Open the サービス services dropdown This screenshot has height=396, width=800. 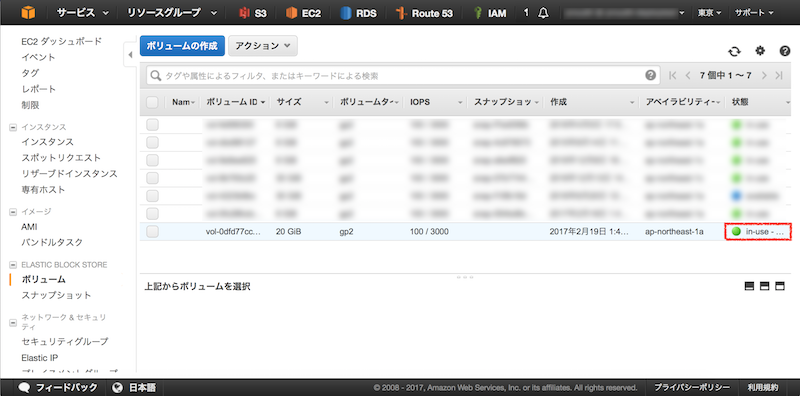pyautogui.click(x=82, y=13)
